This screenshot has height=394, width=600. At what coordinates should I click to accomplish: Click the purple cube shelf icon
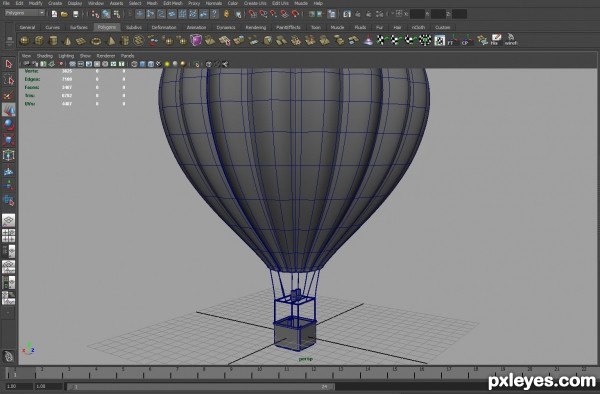pyautogui.click(x=196, y=40)
